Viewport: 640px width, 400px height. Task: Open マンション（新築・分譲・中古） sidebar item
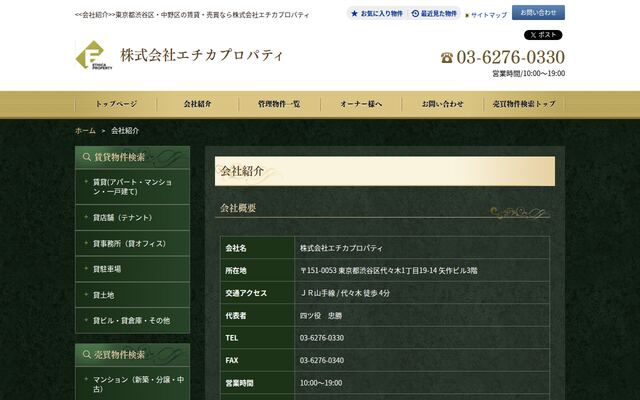[133, 384]
